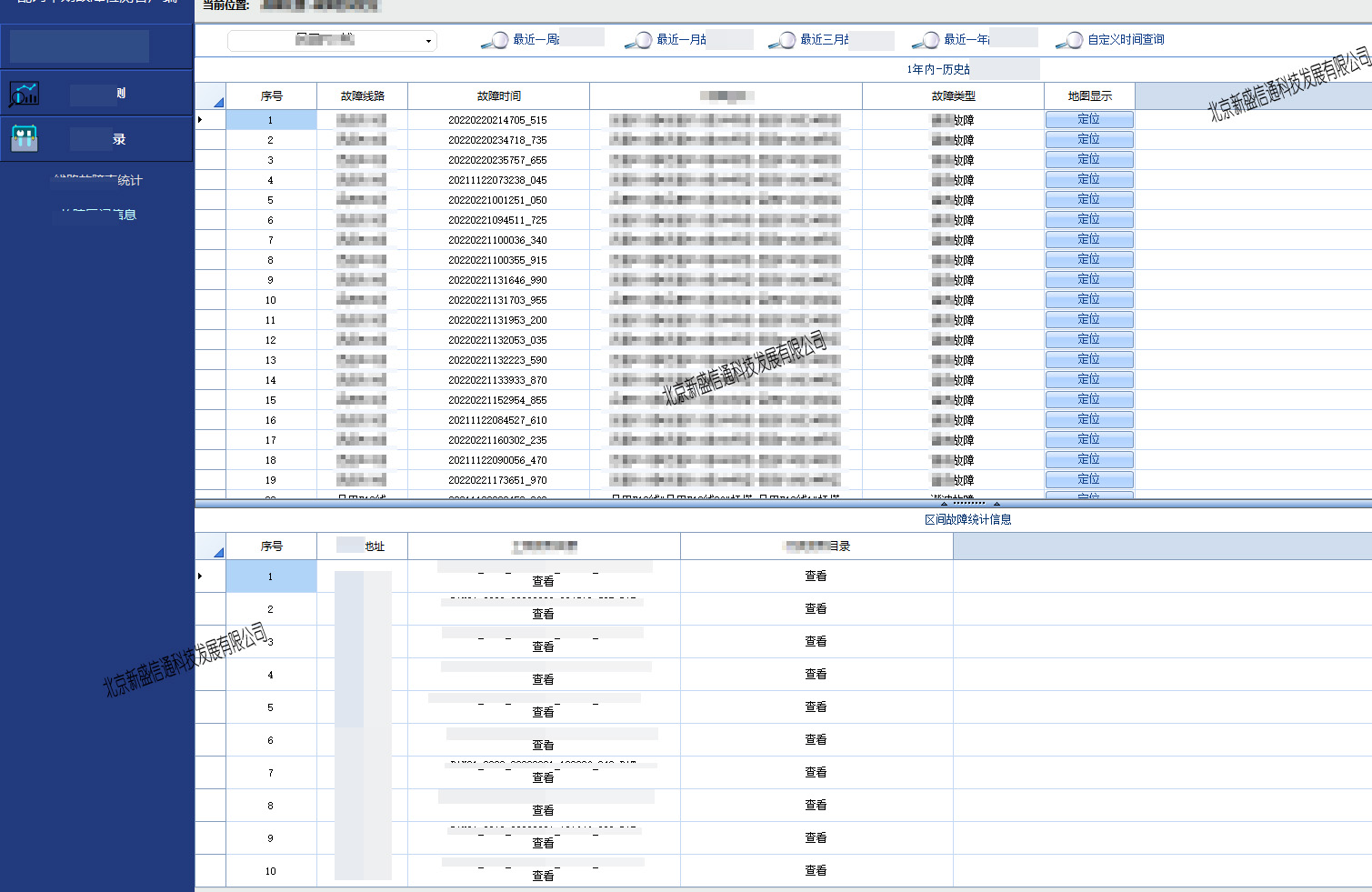Click 定位 for fault 20220220235757_655
The width and height of the screenshot is (1372, 892).
[x=1089, y=159]
